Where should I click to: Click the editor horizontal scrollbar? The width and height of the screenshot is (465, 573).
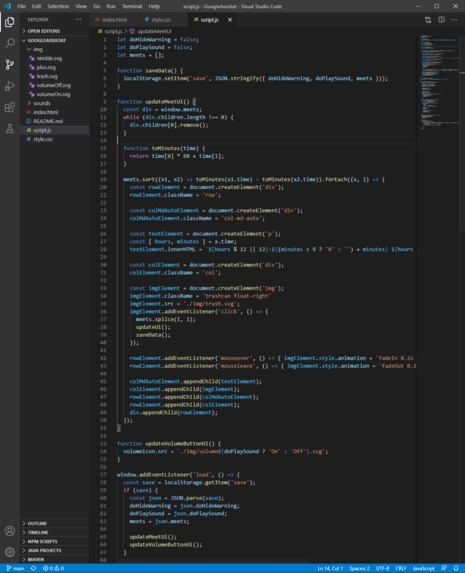(x=213, y=561)
